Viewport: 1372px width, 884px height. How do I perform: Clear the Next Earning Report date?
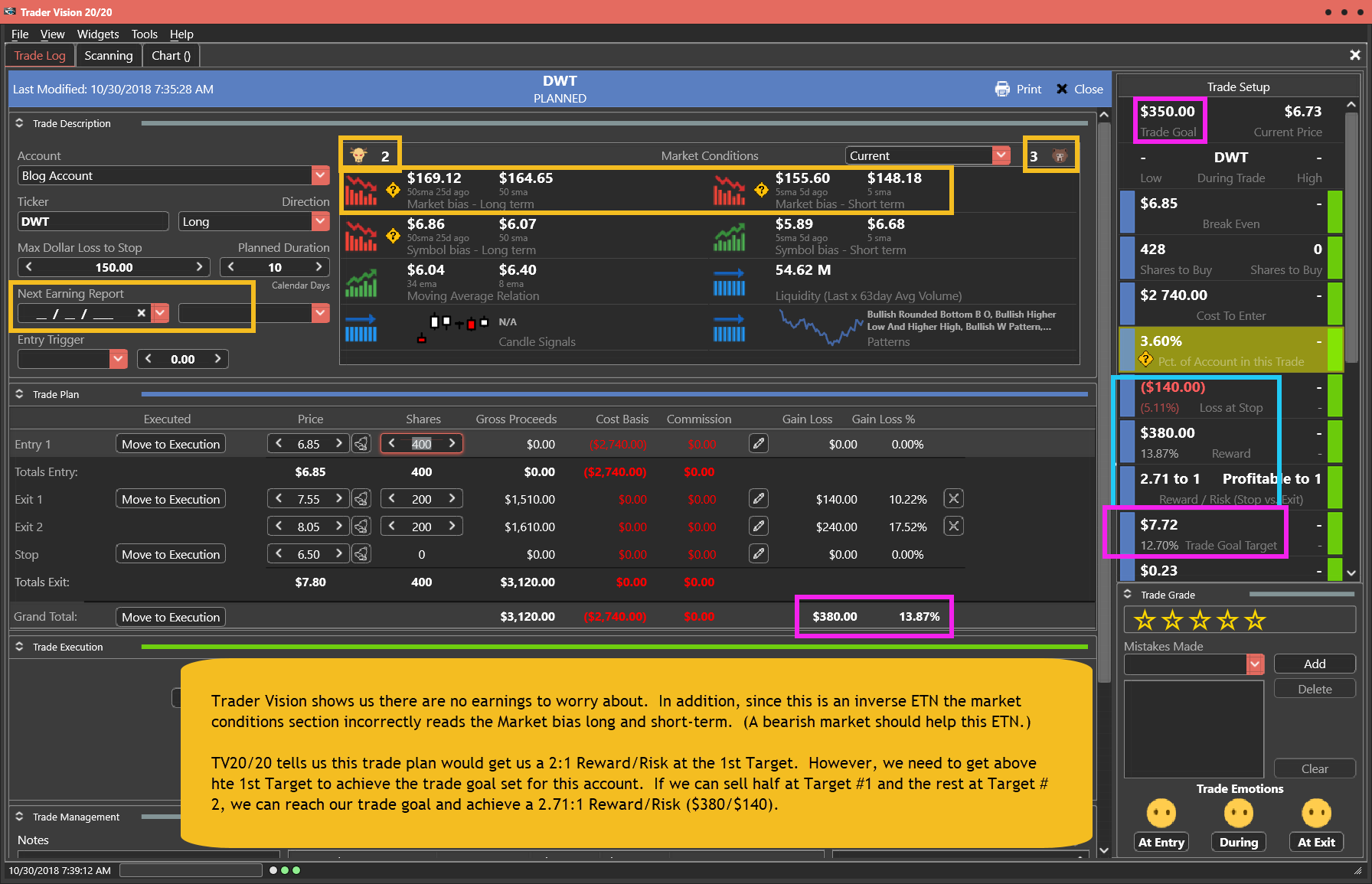(141, 313)
